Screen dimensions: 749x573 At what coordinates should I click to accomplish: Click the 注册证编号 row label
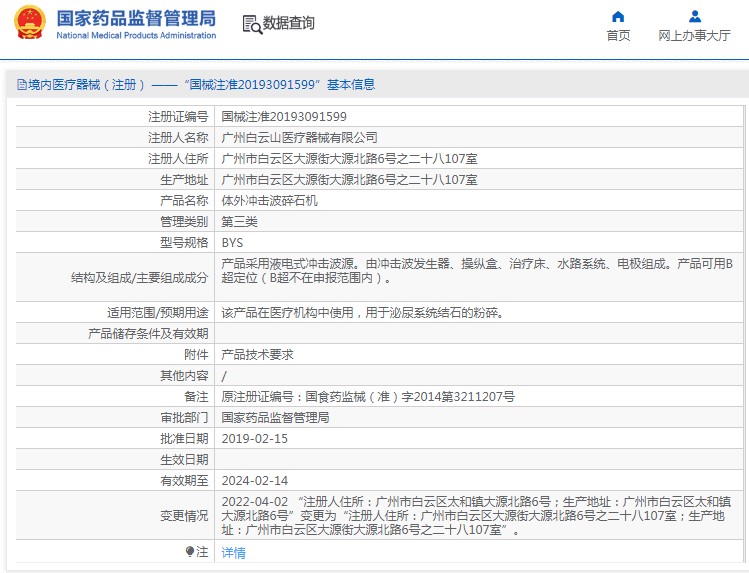tap(178, 117)
